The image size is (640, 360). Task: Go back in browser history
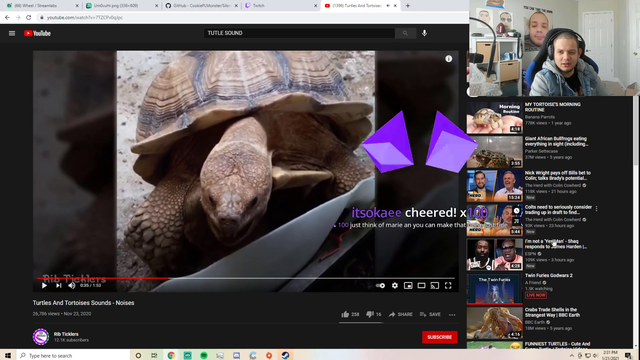pyautogui.click(x=7, y=18)
